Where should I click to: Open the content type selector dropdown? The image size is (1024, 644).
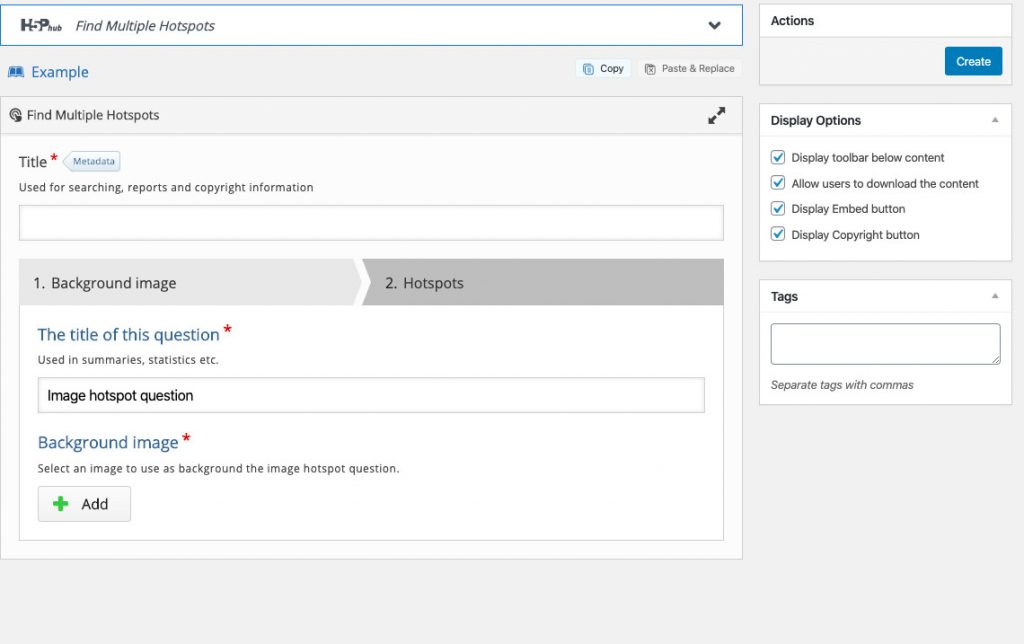click(x=714, y=25)
